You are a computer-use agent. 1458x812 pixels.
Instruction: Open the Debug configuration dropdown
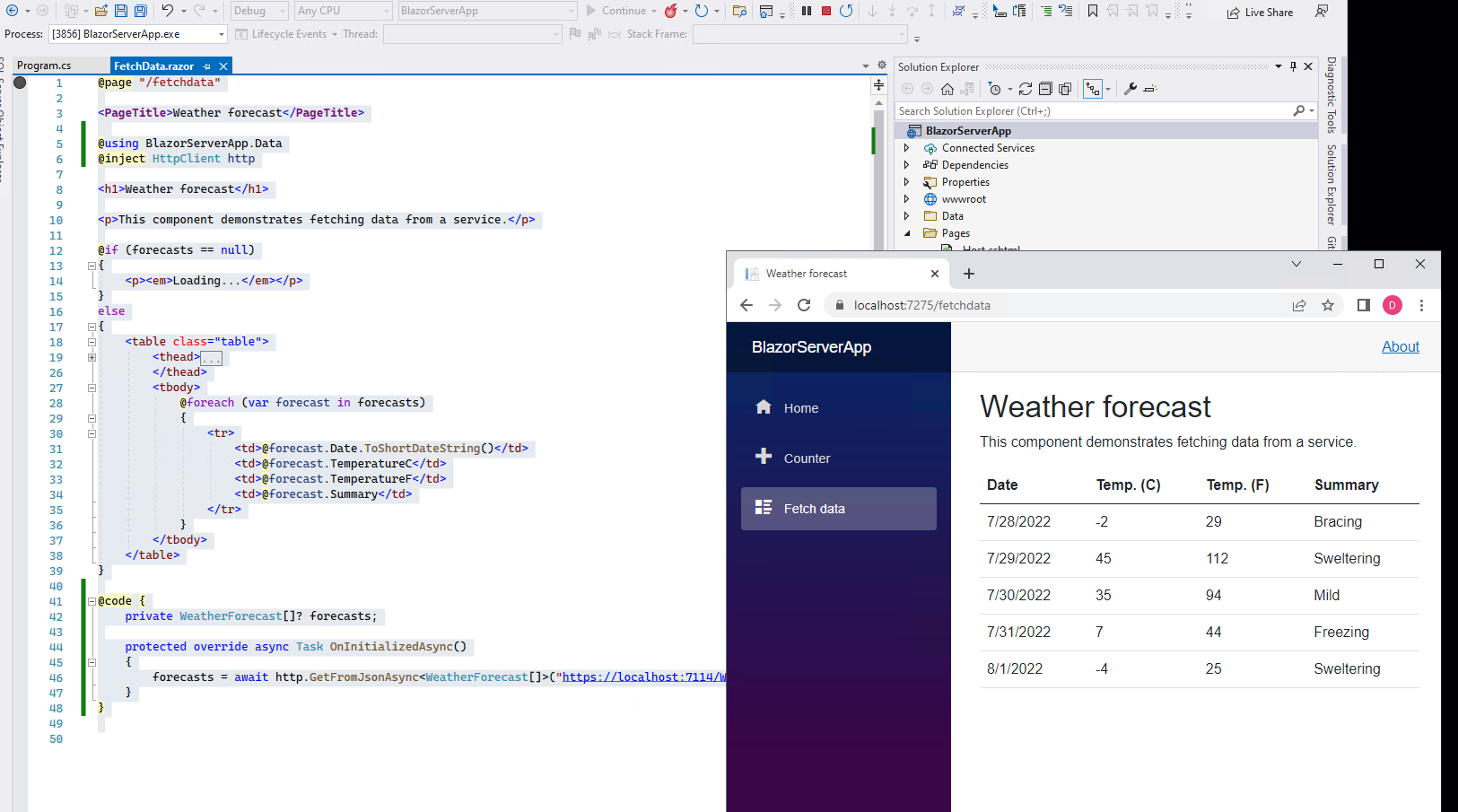[x=259, y=11]
